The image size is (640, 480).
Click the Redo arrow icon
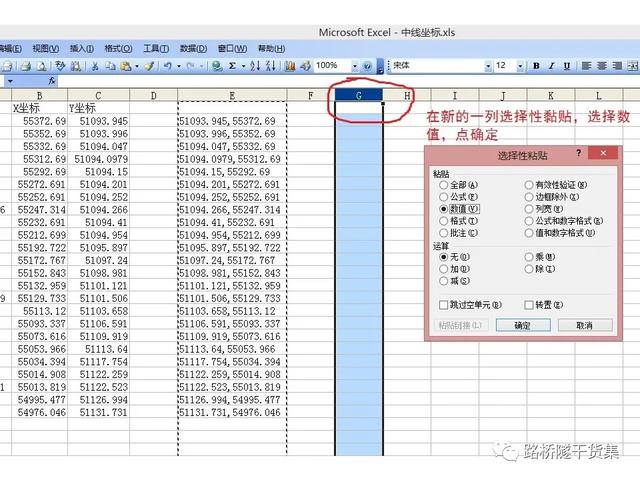tap(190, 66)
